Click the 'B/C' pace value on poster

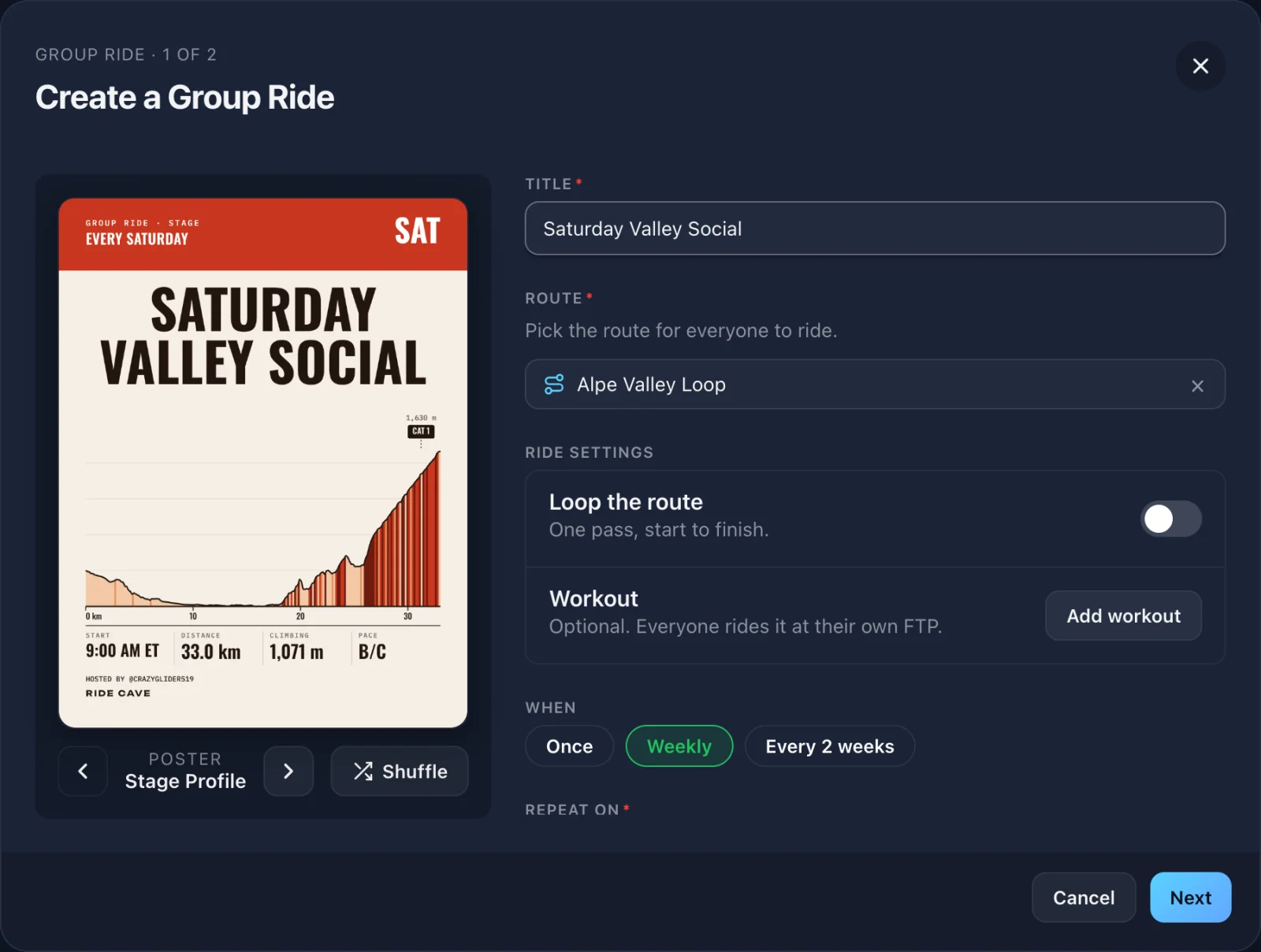pos(372,652)
